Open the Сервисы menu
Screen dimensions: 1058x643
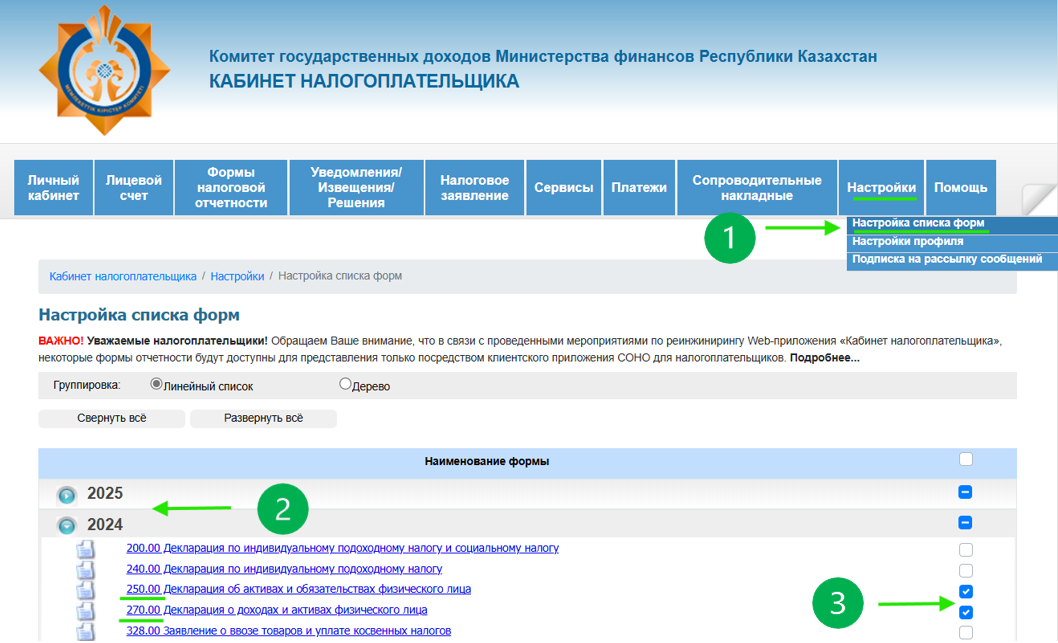[x=563, y=188]
